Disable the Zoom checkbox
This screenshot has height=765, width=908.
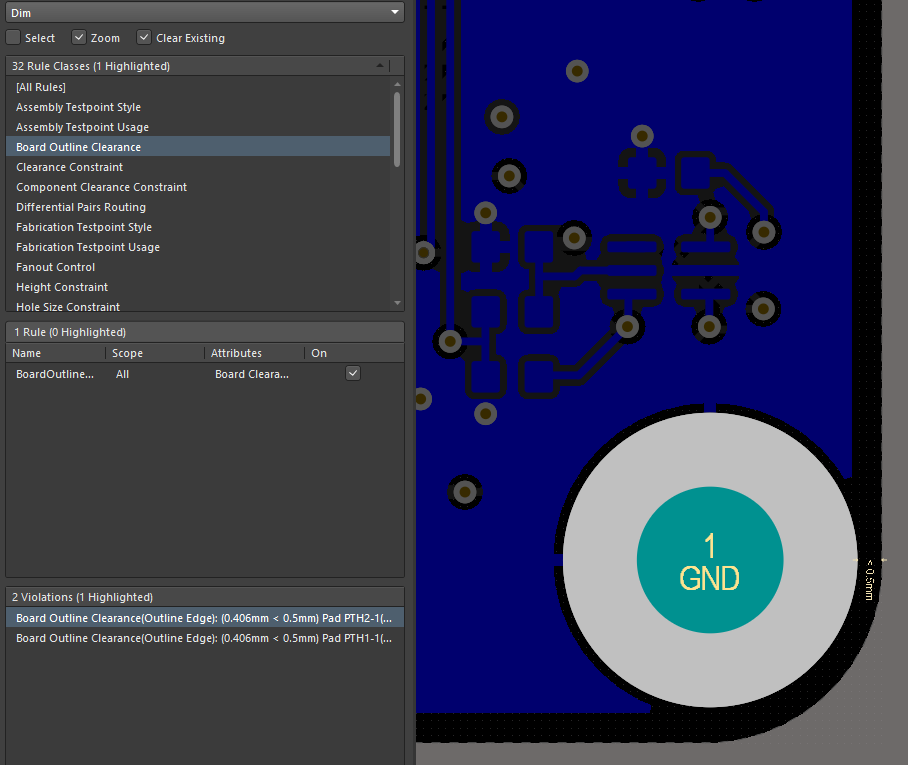tap(78, 36)
